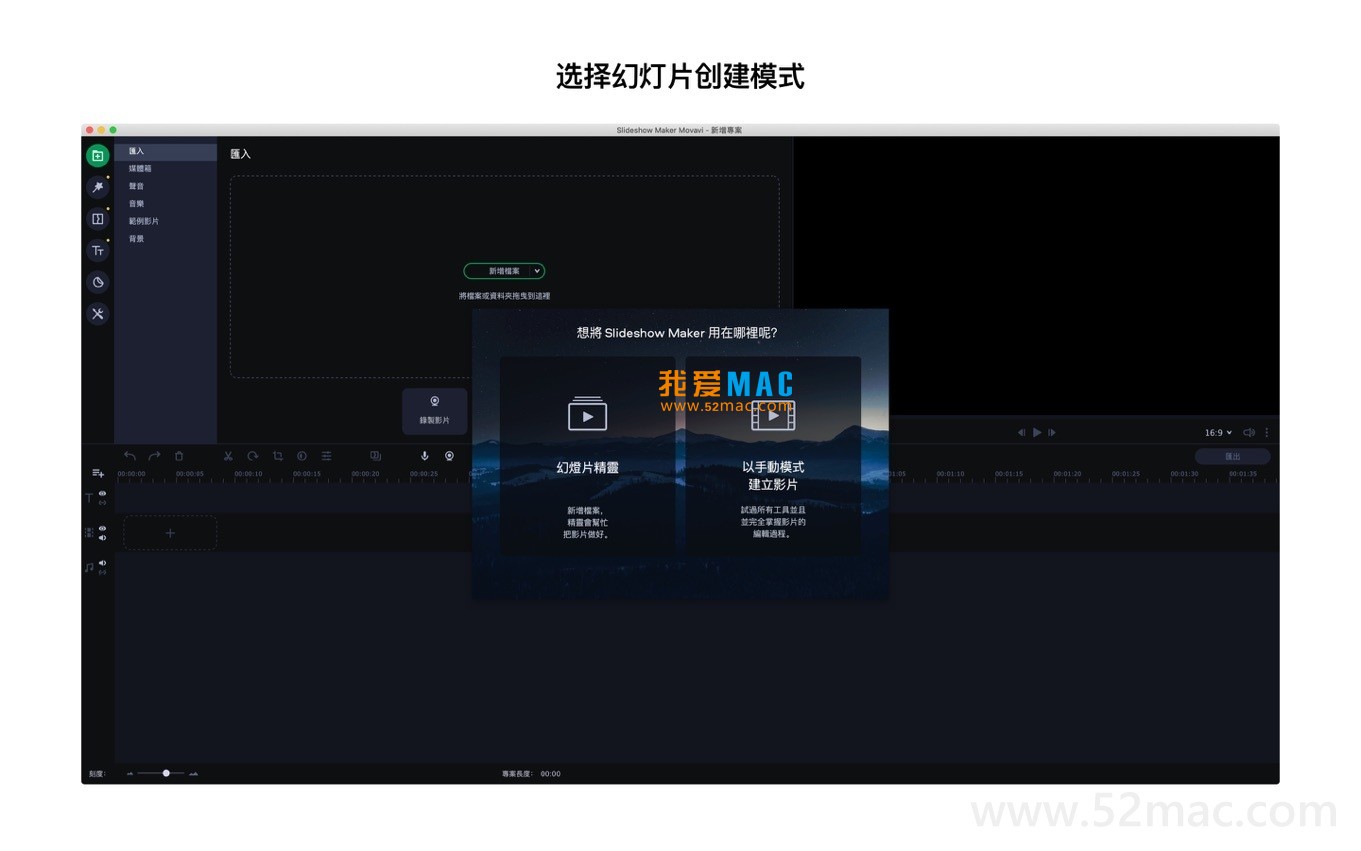Mute the video track audio
This screenshot has height=851, width=1361.
(102, 538)
